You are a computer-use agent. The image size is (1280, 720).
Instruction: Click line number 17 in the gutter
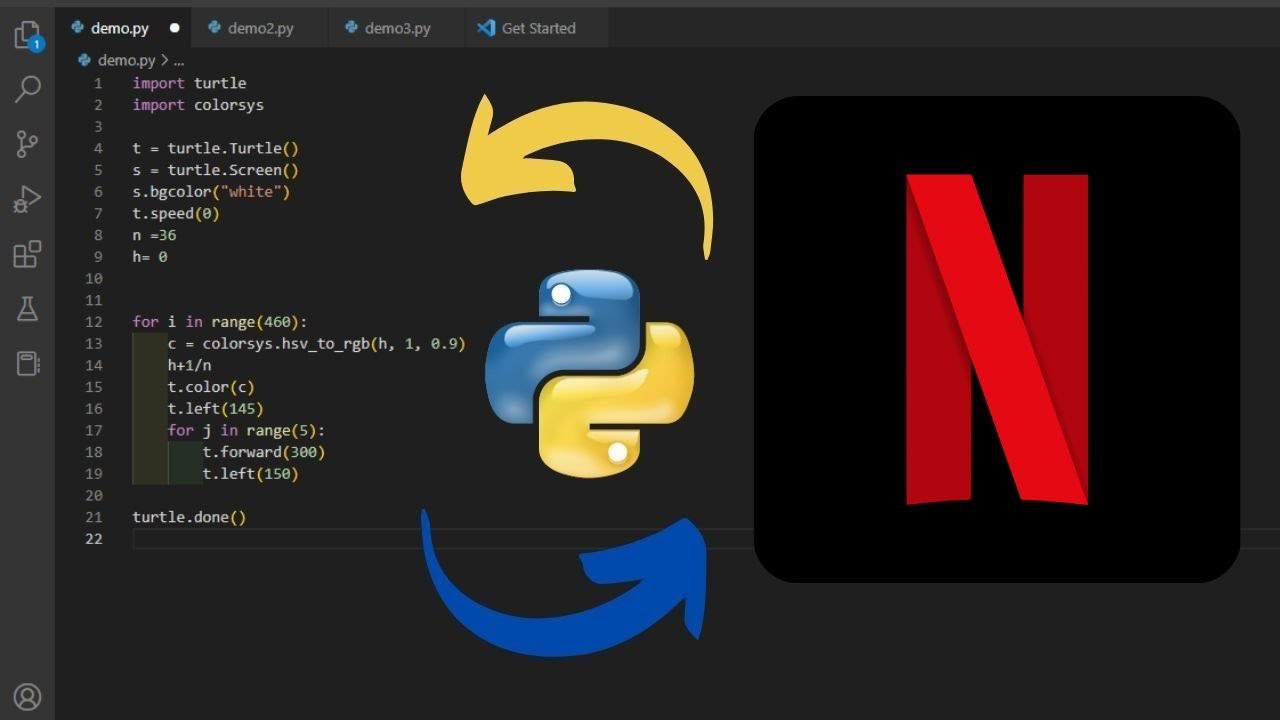click(94, 430)
